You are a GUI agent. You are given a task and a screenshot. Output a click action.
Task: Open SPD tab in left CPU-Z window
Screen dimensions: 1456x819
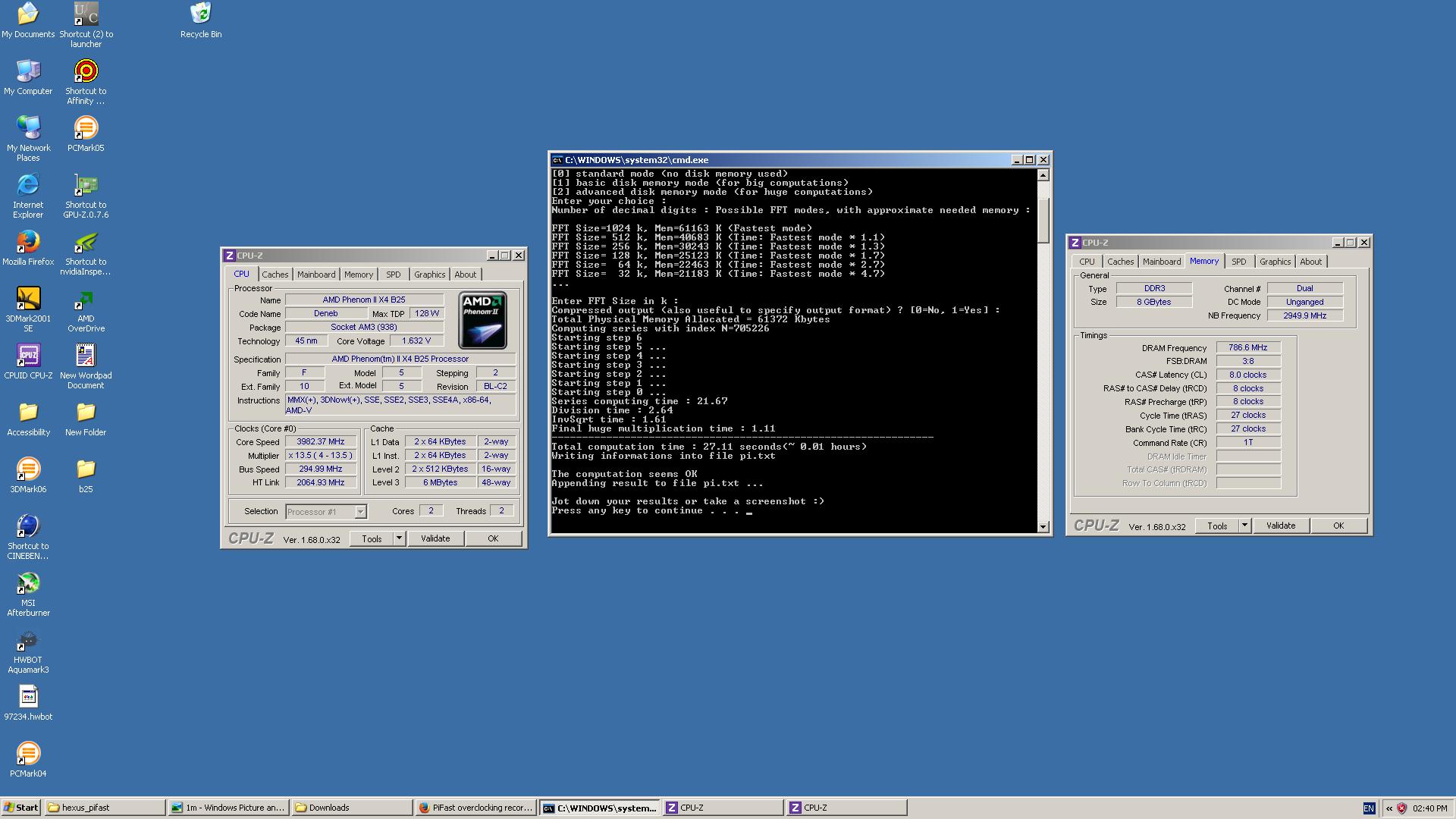tap(393, 275)
